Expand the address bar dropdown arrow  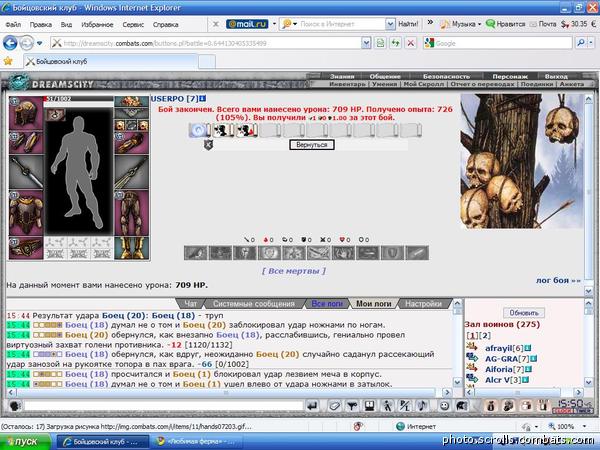click(366, 43)
